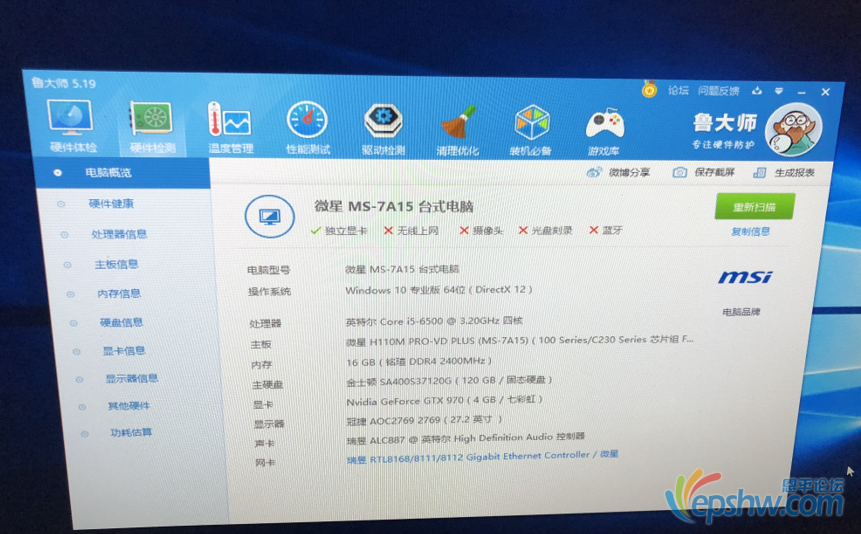Viewport: 861px width, 534px height.
Task: Open 主板信息 in sidebar
Action: pyautogui.click(x=116, y=264)
